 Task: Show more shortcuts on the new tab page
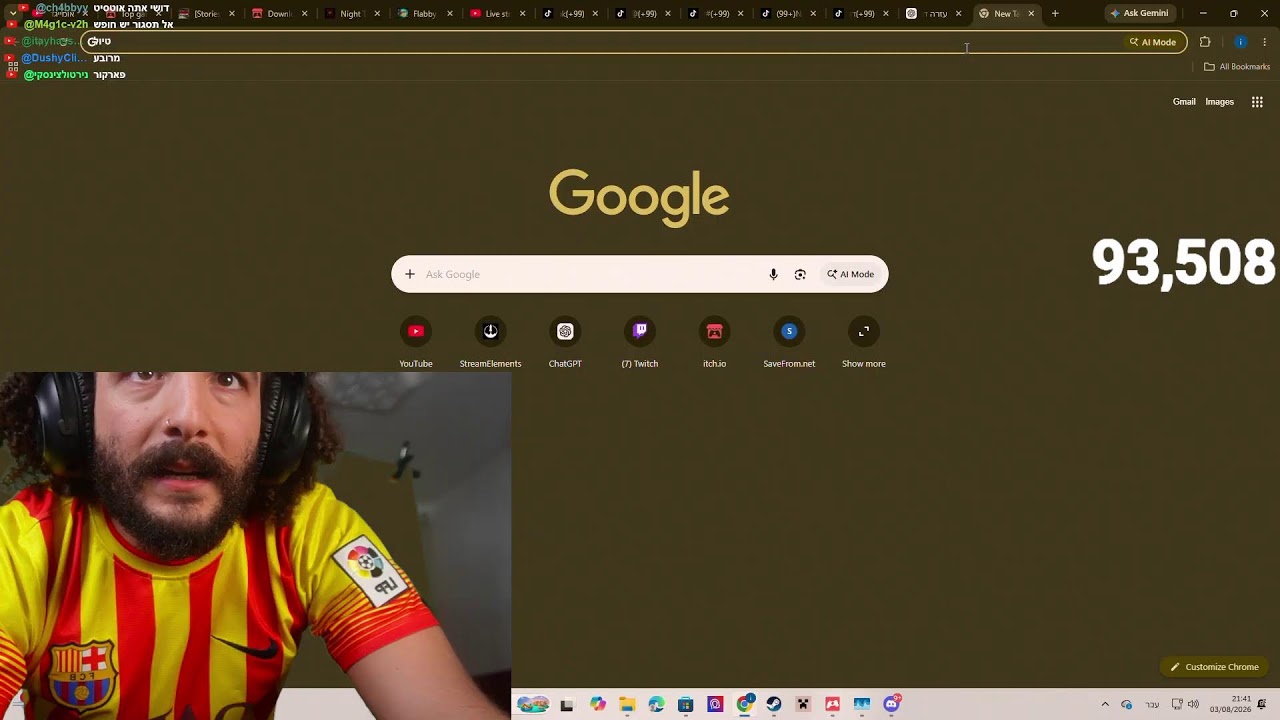click(864, 341)
